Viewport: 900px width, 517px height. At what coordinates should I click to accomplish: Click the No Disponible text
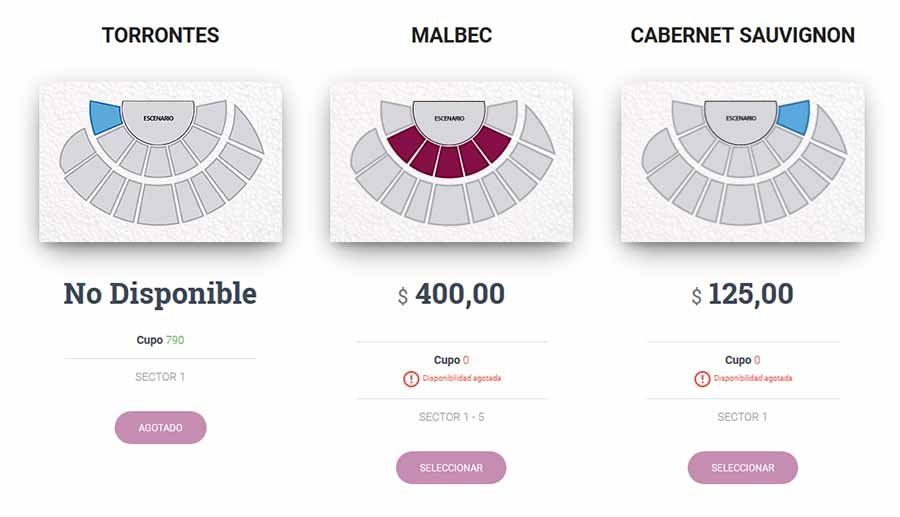coord(160,294)
